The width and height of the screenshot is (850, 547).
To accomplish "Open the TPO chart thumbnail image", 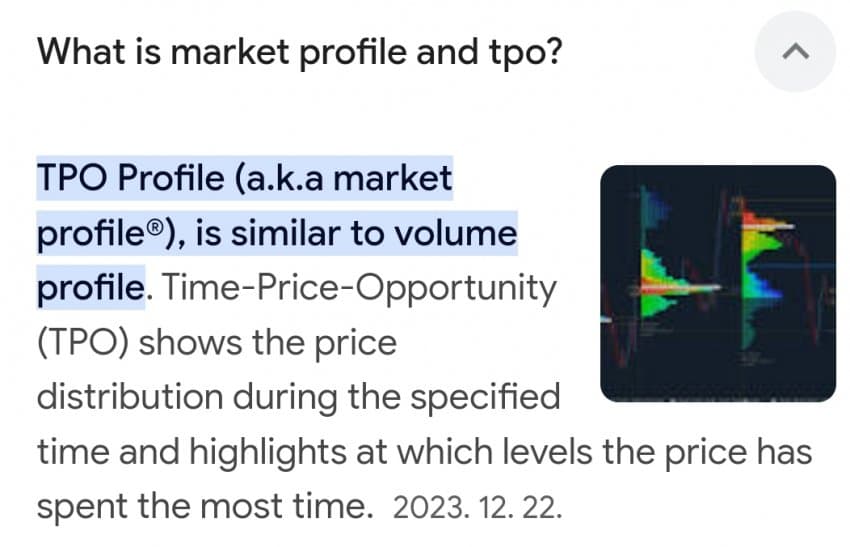I will (717, 283).
